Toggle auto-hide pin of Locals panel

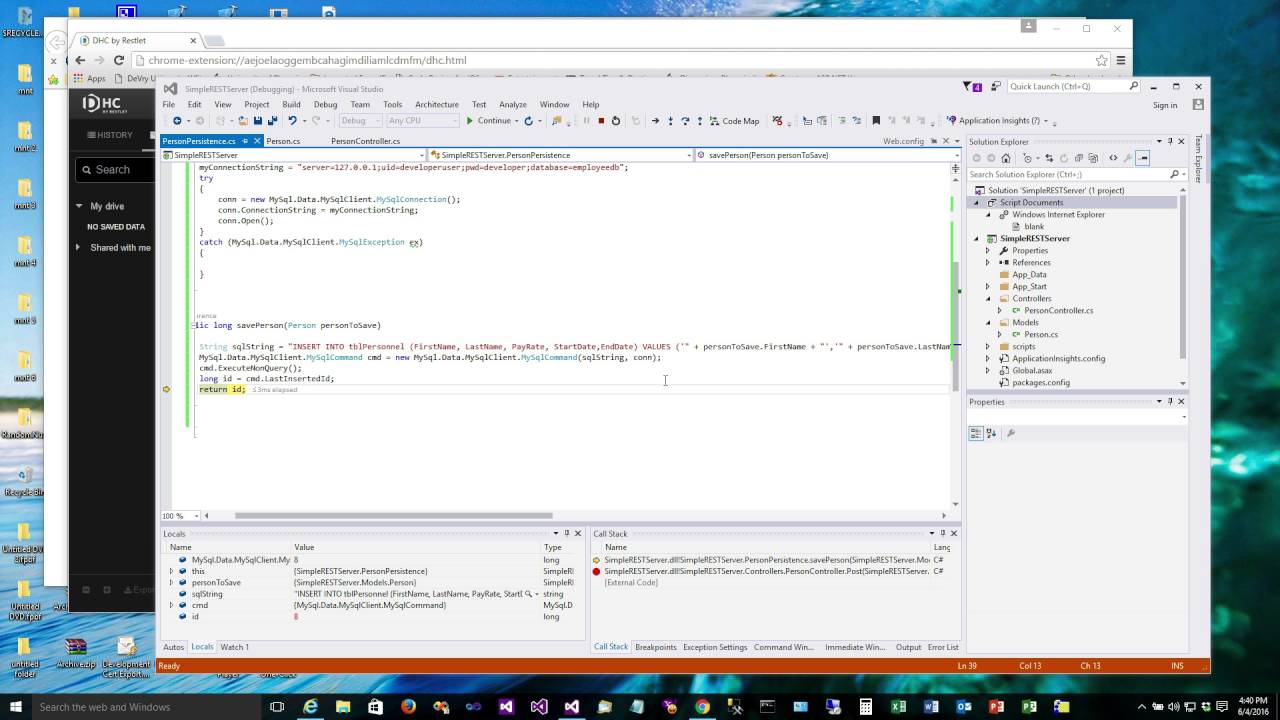566,533
